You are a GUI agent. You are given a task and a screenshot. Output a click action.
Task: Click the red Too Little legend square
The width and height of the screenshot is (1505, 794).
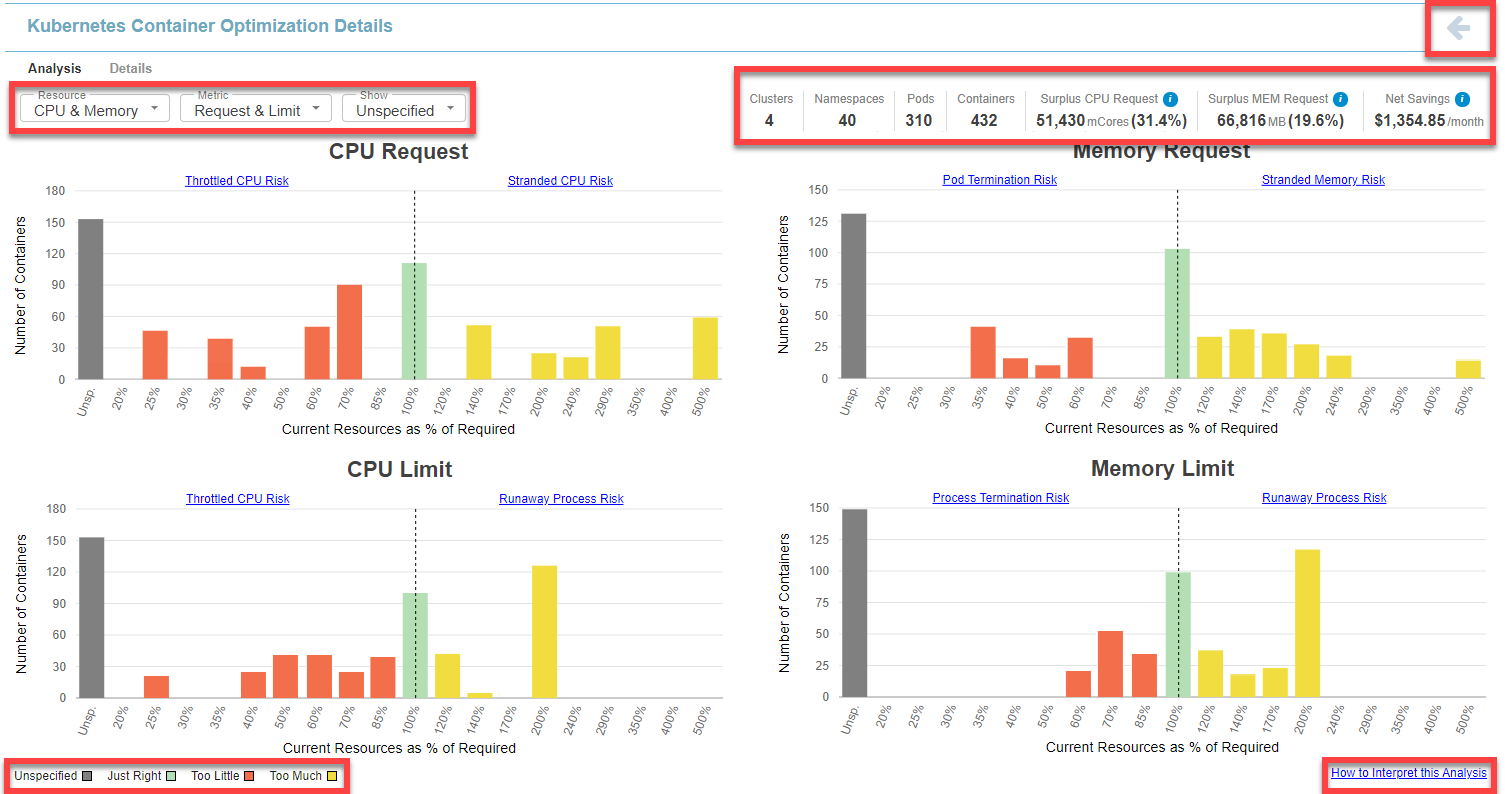[250, 776]
